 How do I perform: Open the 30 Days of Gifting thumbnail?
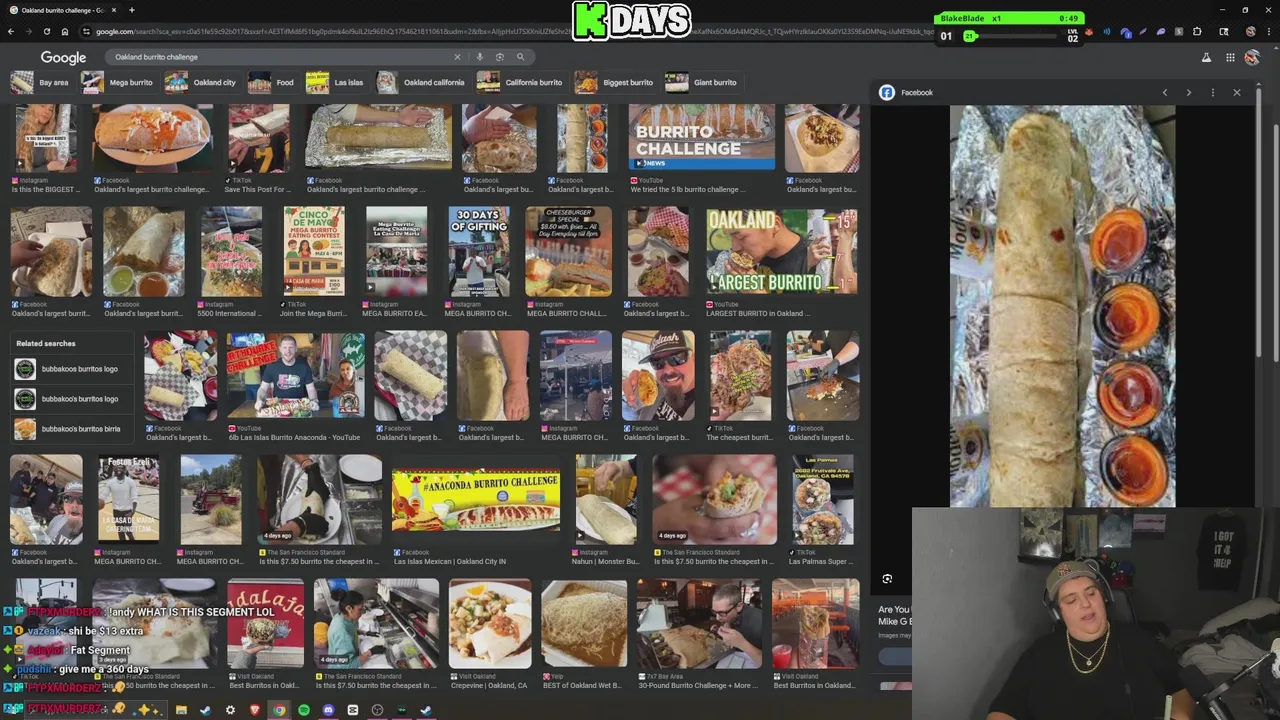(478, 252)
